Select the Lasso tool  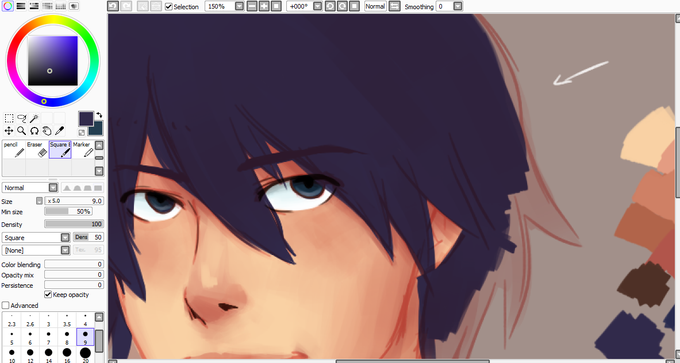click(22, 118)
